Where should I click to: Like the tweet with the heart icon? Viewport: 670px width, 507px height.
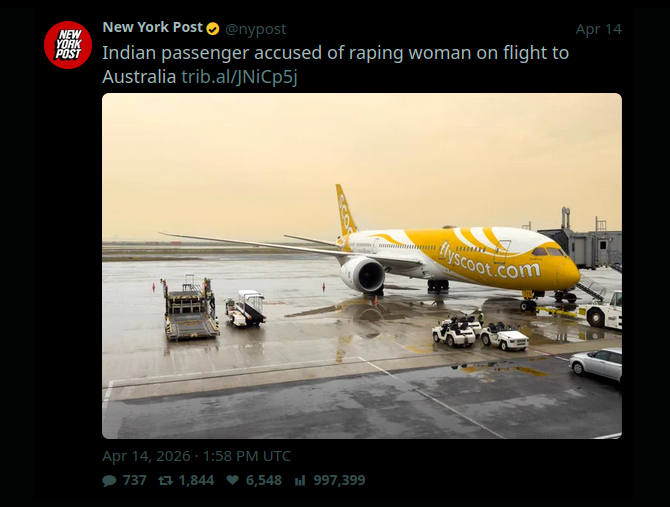pos(231,481)
